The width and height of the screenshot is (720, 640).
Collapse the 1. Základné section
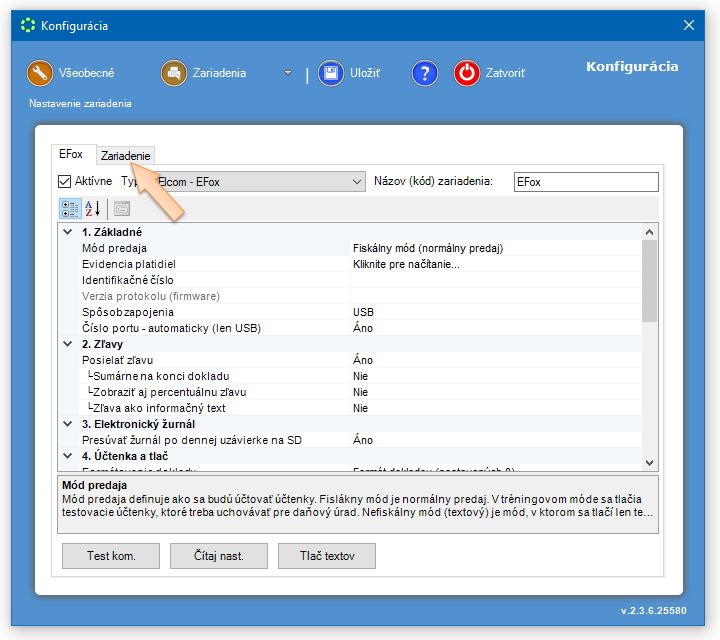(x=67, y=232)
